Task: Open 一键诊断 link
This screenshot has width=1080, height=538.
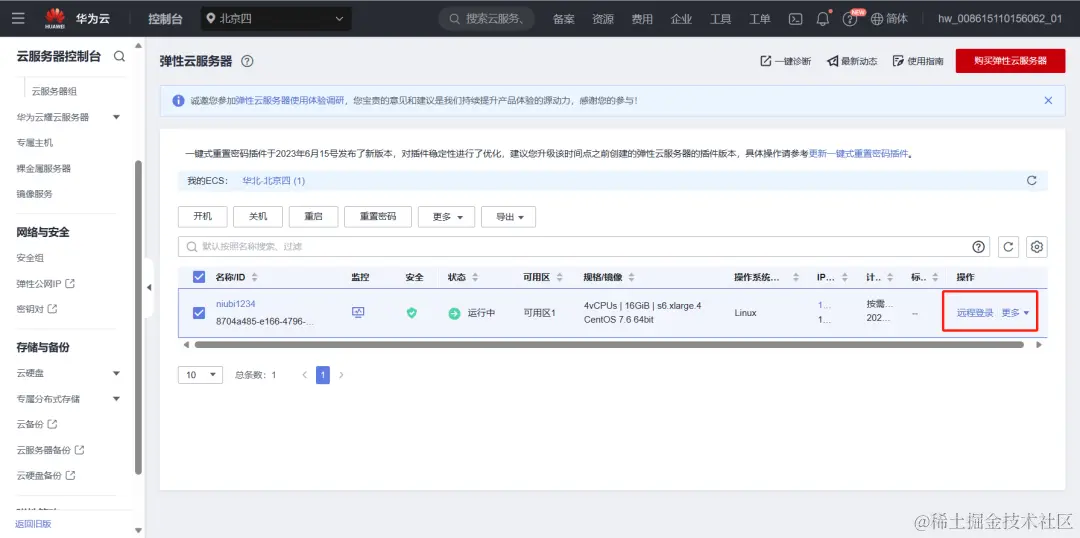Action: [785, 61]
